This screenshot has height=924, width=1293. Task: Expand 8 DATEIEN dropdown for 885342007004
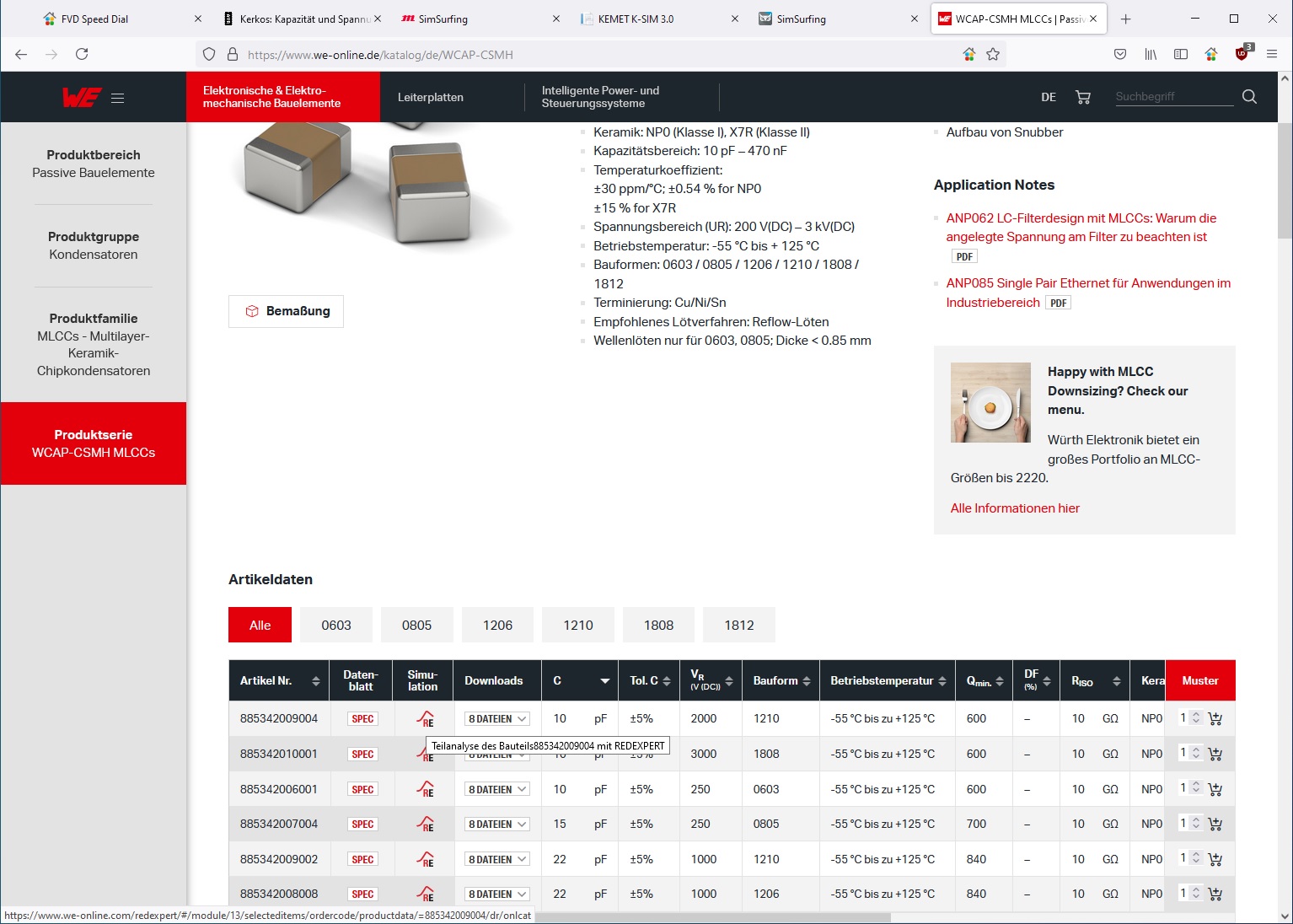point(497,825)
